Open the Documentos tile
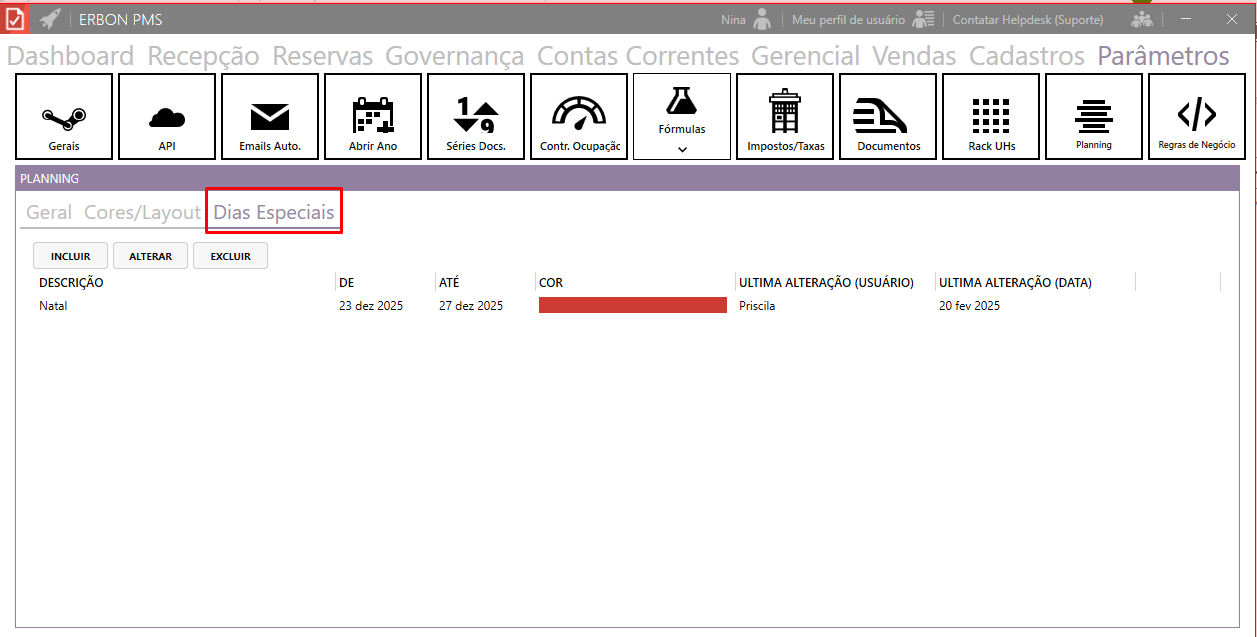Screen dimensions: 1257x637 coord(888,117)
